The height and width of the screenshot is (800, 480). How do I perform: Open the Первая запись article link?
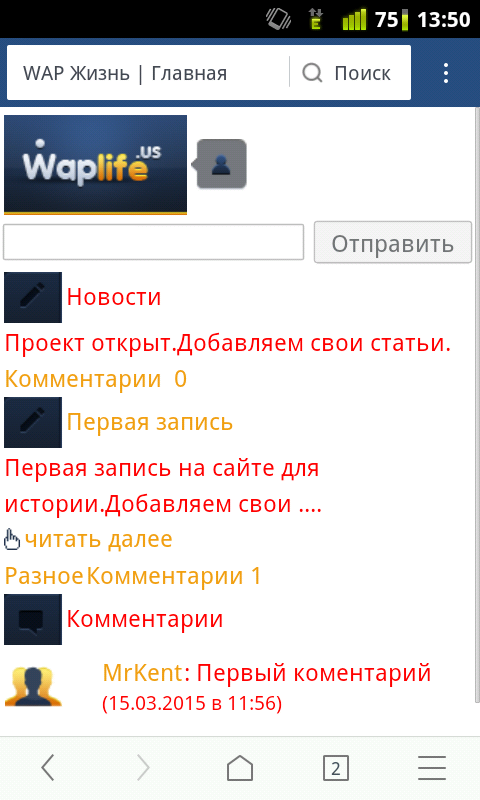pos(149,422)
